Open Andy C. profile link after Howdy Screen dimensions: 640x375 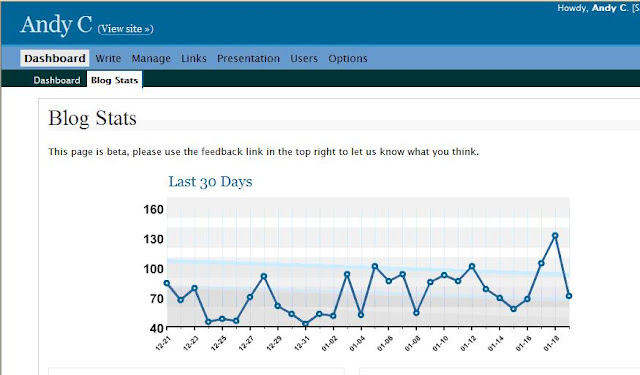point(609,8)
